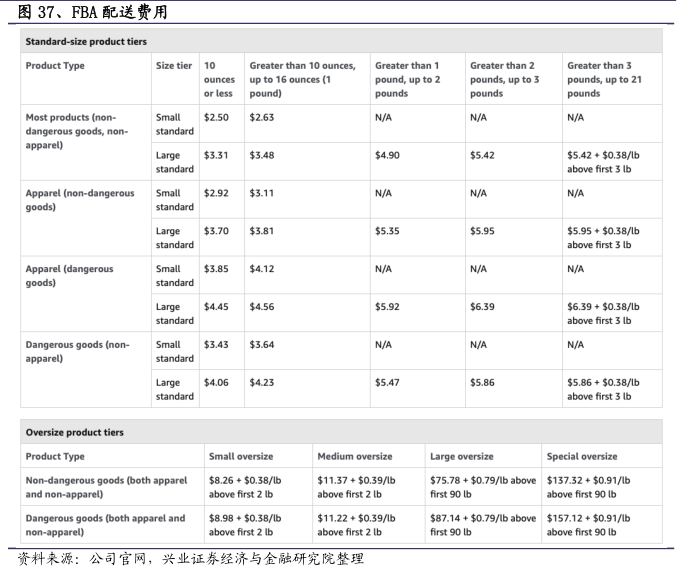Click the Dangerous goods (non-apparel) row label
686x585 pixels.
(77, 351)
